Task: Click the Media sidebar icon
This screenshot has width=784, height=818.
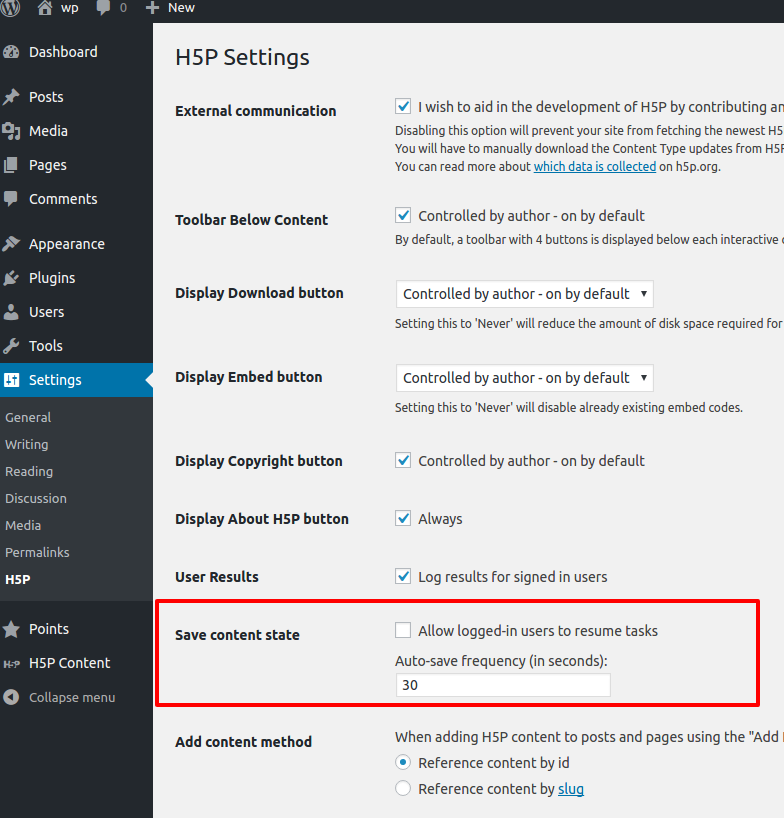Action: click(x=11, y=131)
